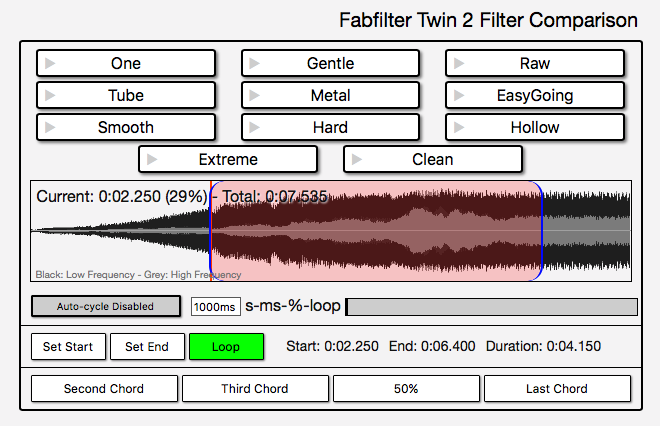Enable auto-cycle with the Auto-cycle Disabled button
This screenshot has width=660, height=426.
[105, 307]
